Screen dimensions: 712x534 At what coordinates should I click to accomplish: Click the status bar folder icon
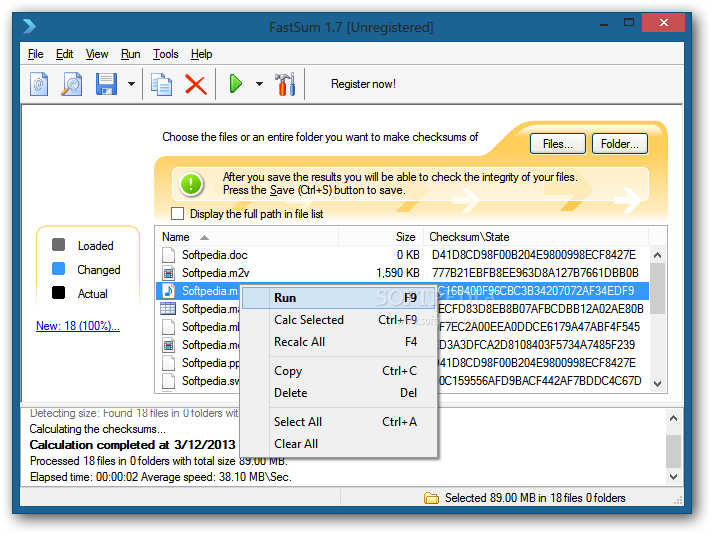coord(431,498)
